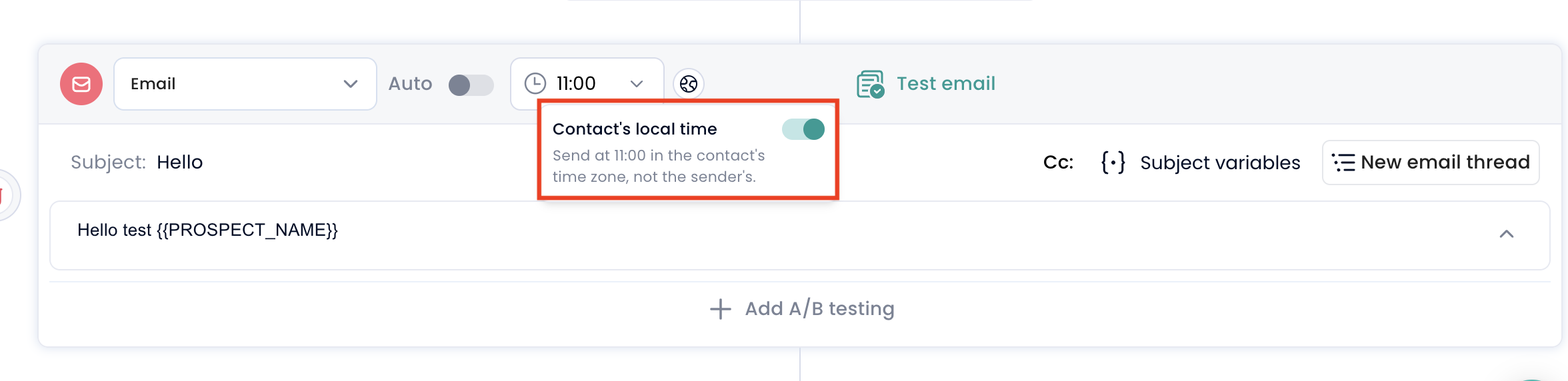This screenshot has height=381, width=1568.
Task: Click the Cc: field label
Action: (x=1058, y=163)
